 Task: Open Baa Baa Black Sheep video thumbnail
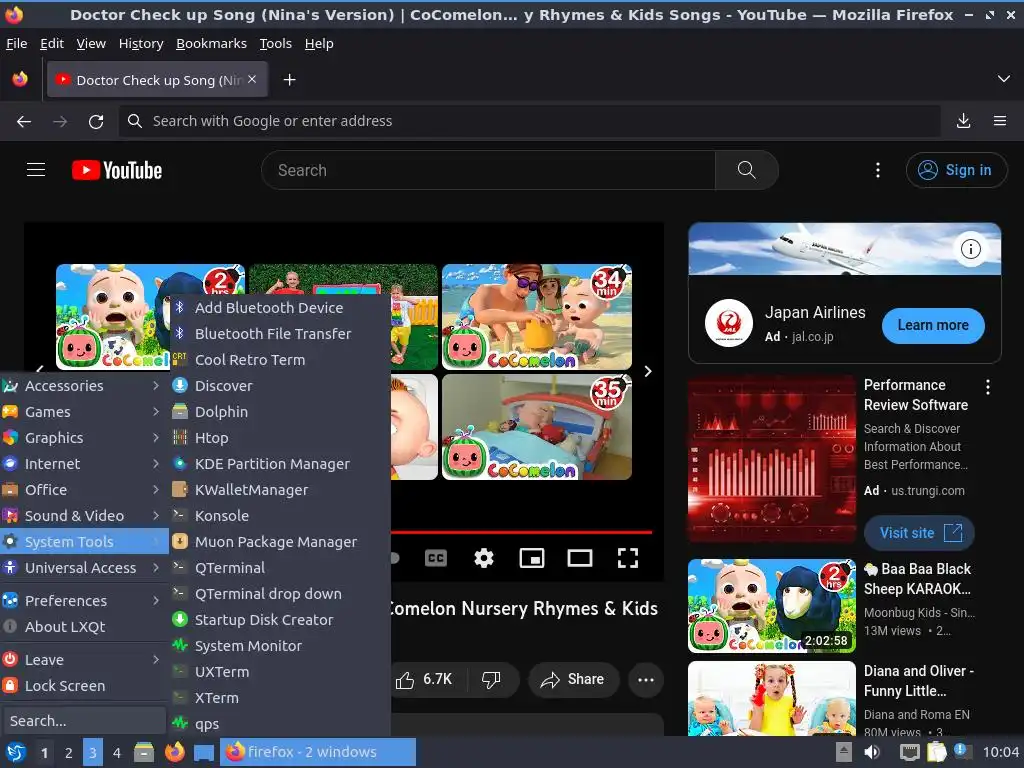(x=772, y=605)
